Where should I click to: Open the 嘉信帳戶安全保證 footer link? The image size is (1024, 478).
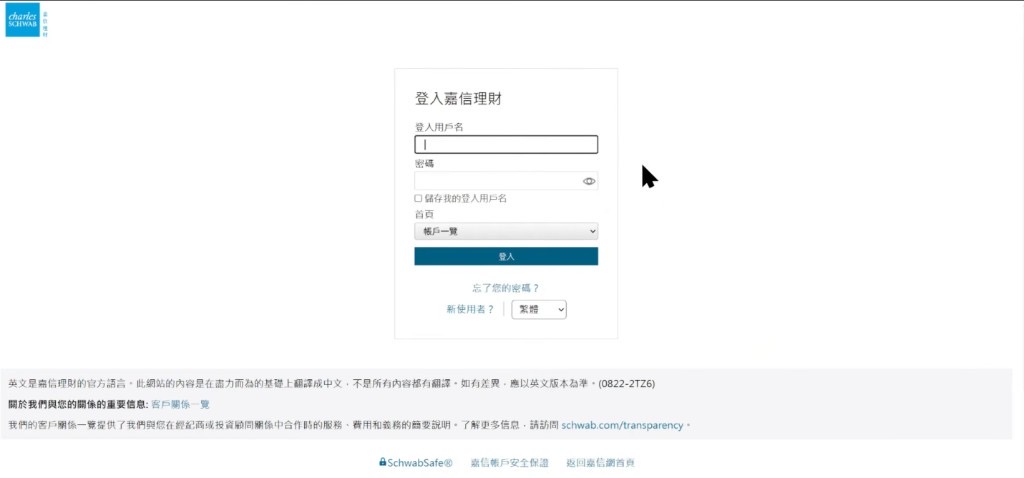point(509,463)
